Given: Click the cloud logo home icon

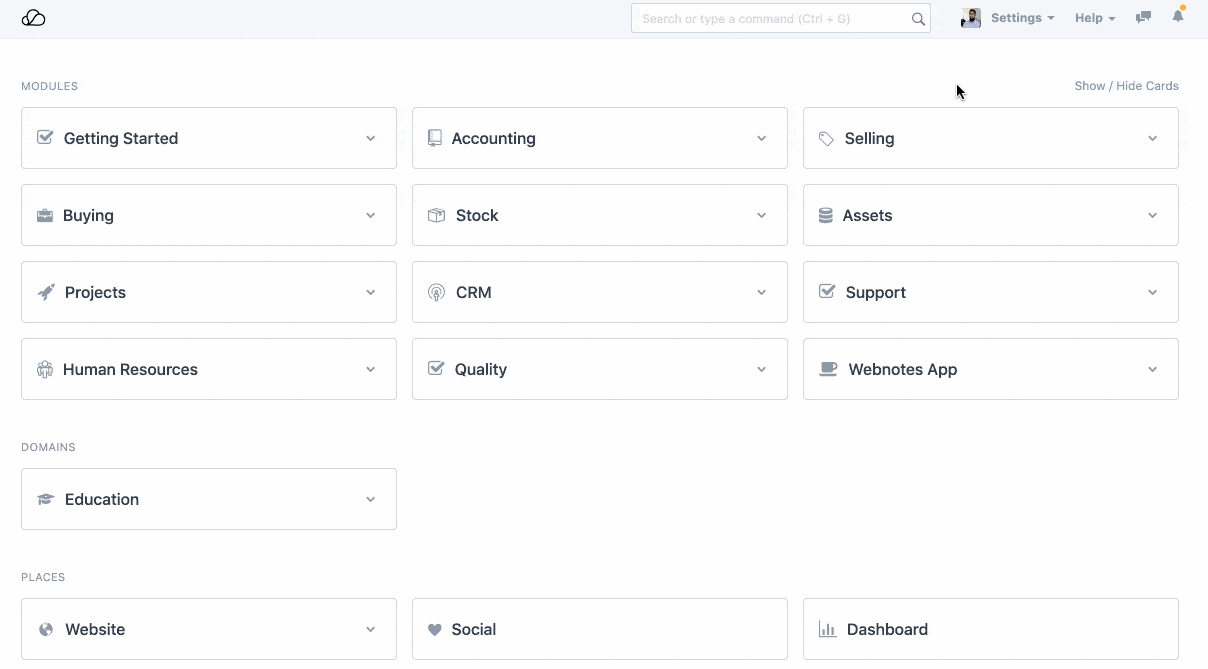Looking at the screenshot, I should (33, 18).
